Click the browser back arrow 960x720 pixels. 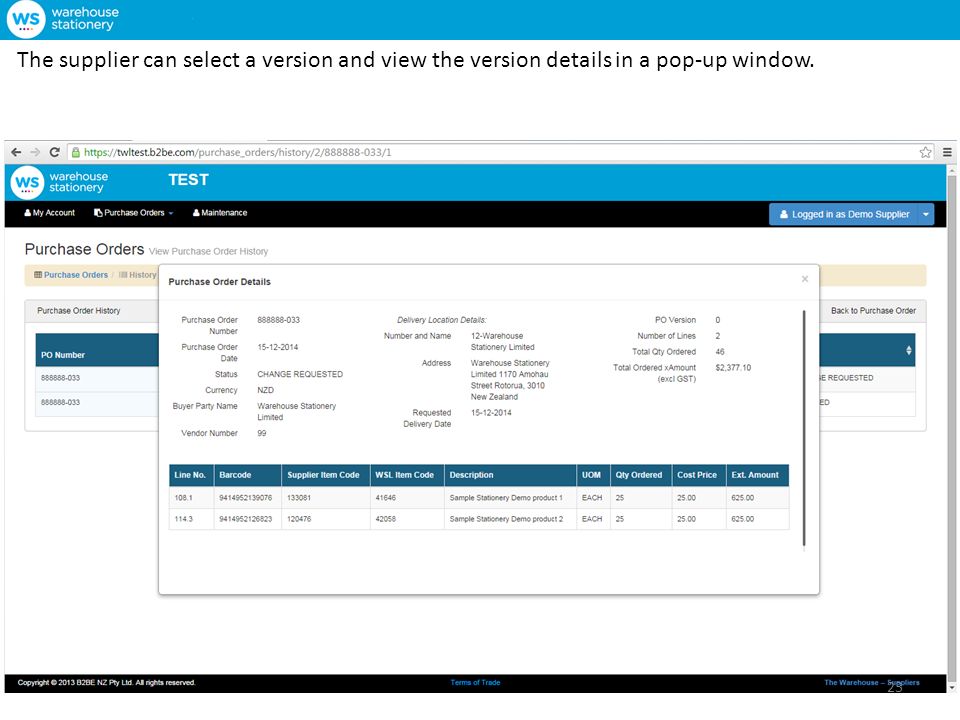(x=17, y=152)
